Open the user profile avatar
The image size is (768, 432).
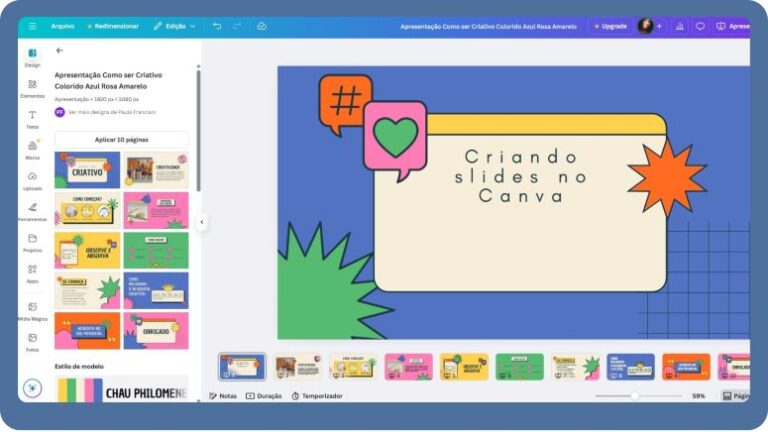coord(645,26)
